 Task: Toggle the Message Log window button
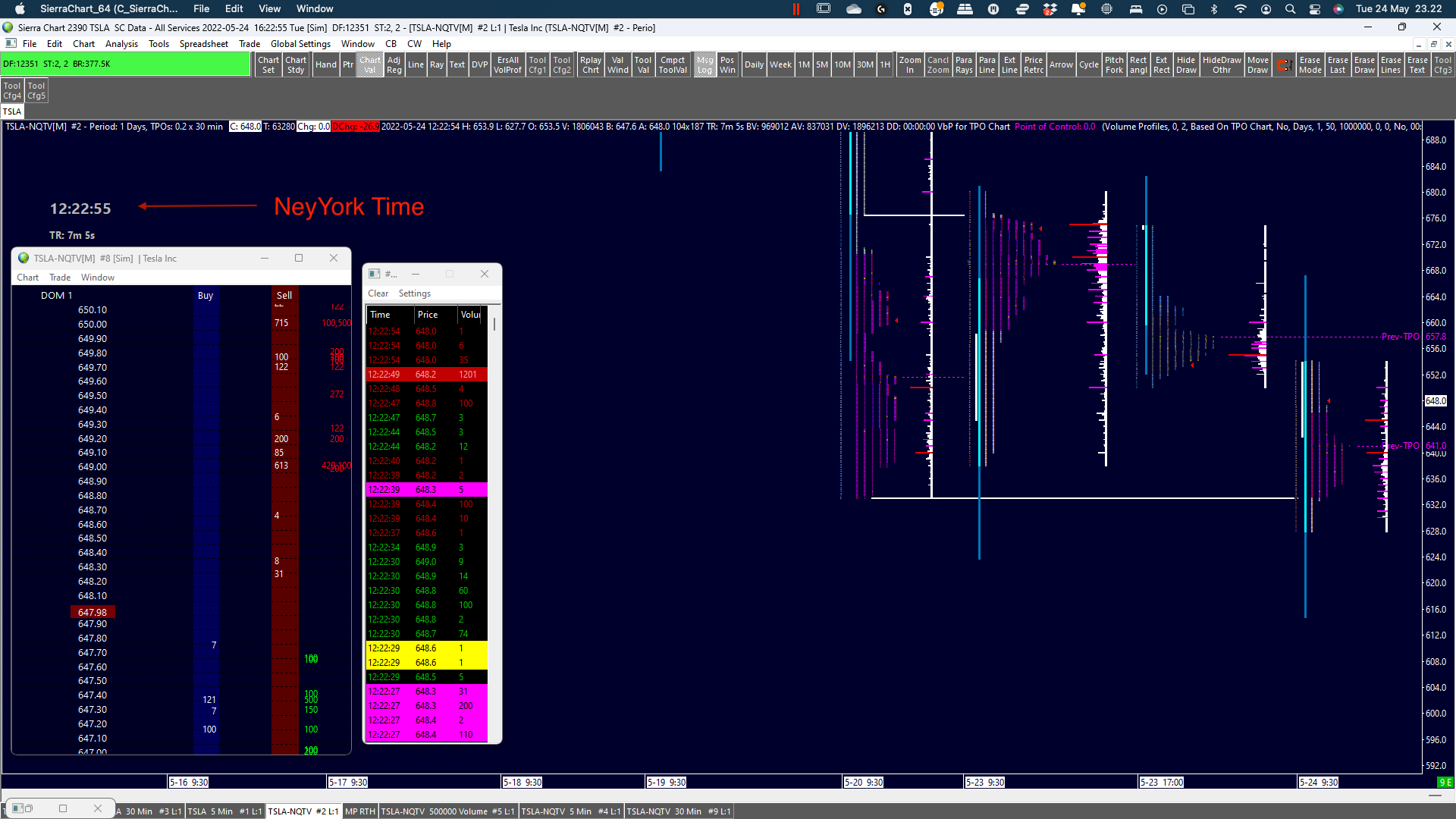click(704, 64)
